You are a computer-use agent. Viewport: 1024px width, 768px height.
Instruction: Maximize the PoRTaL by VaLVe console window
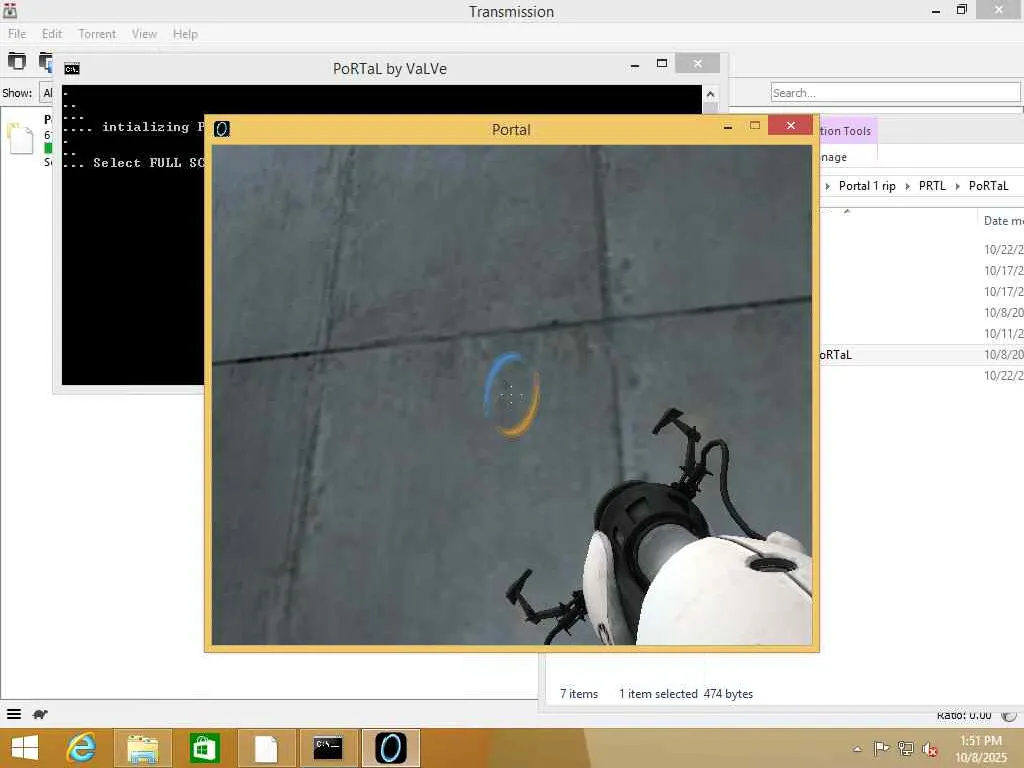662,63
